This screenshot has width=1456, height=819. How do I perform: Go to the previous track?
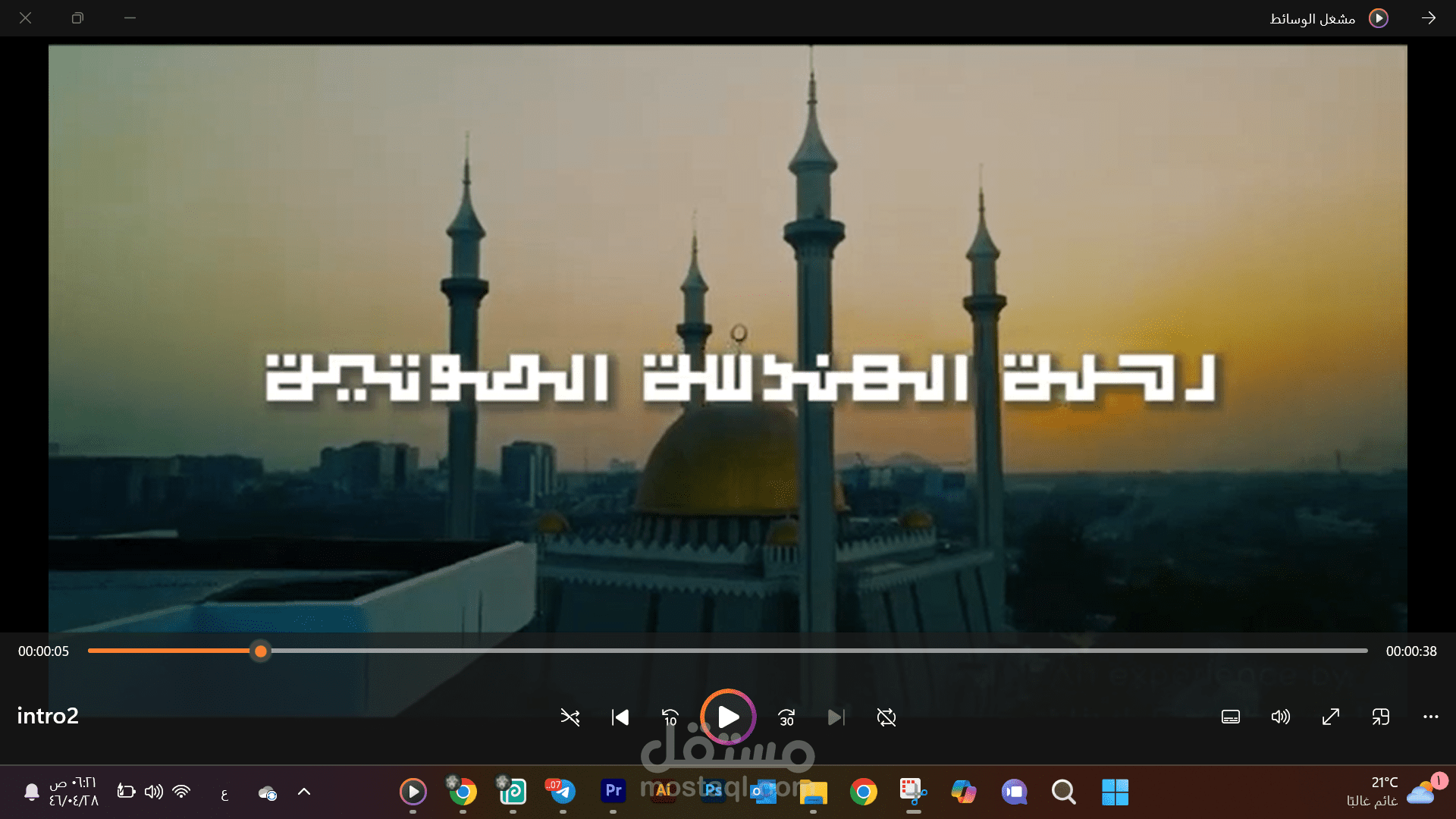point(620,717)
